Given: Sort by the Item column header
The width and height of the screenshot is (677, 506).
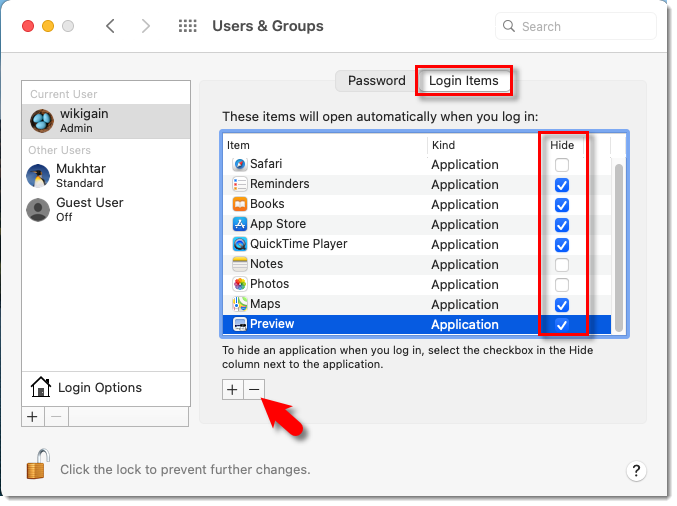Looking at the screenshot, I should (325, 145).
